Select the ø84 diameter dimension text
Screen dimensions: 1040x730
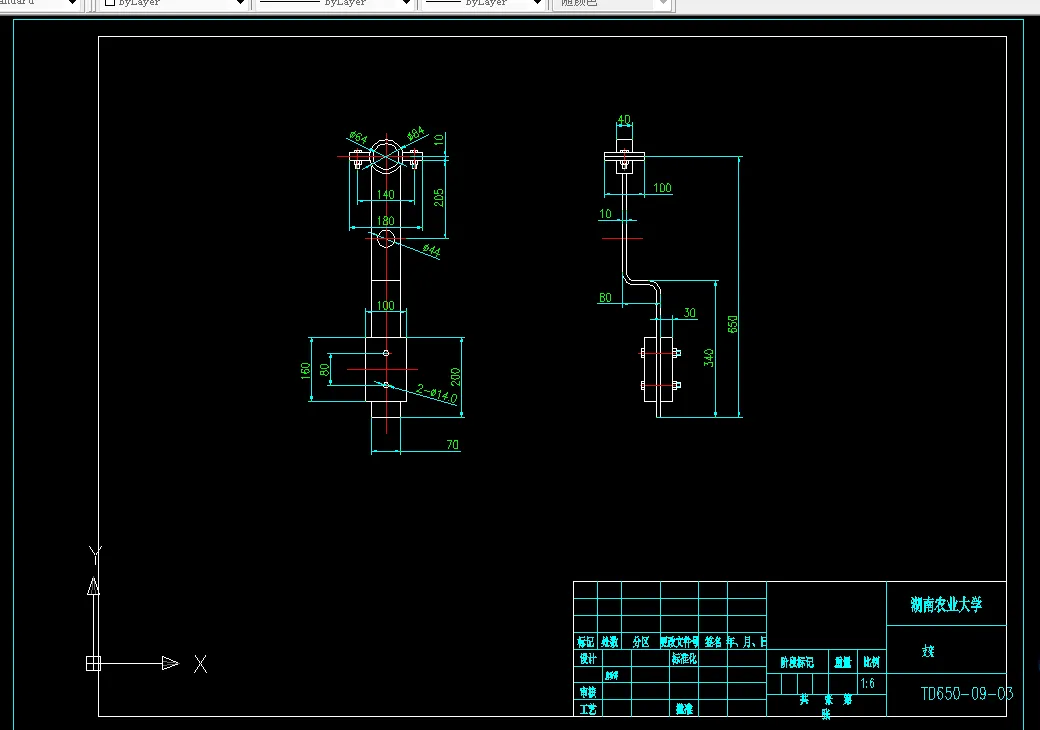click(415, 134)
